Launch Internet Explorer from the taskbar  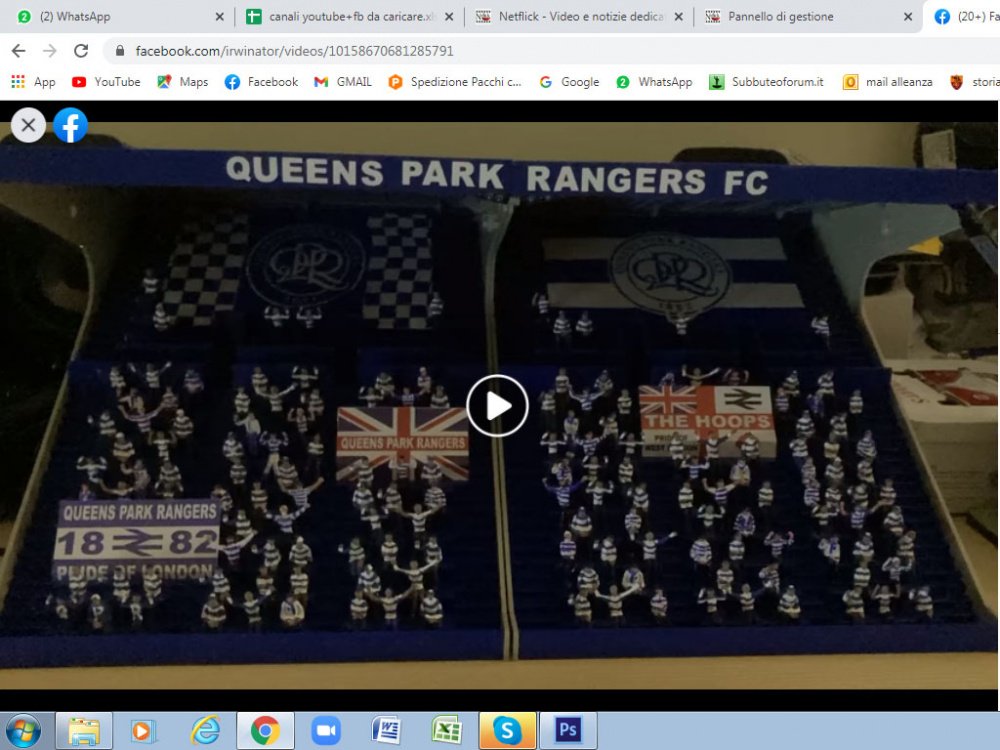click(x=205, y=731)
